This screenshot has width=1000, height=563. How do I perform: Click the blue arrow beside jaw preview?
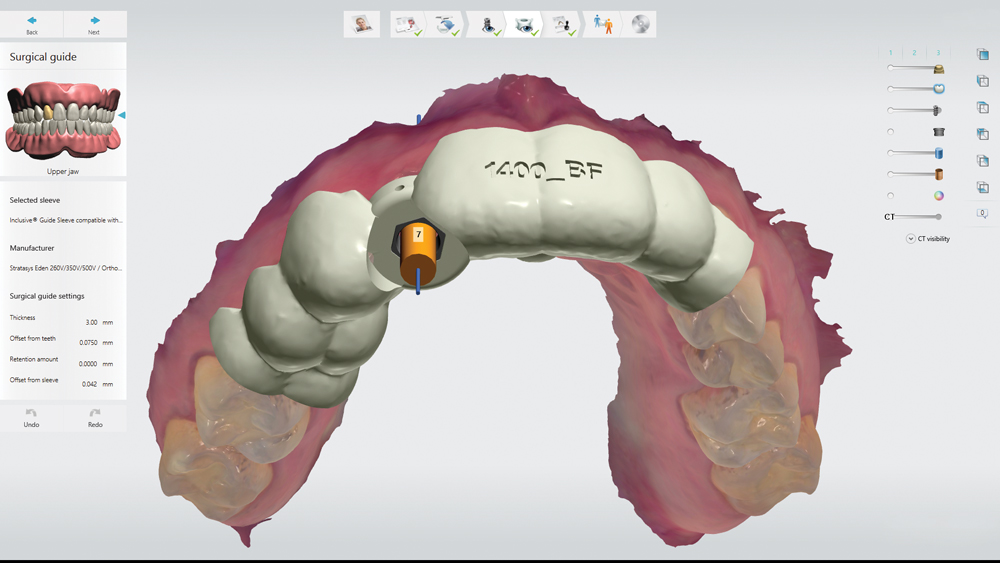122,115
